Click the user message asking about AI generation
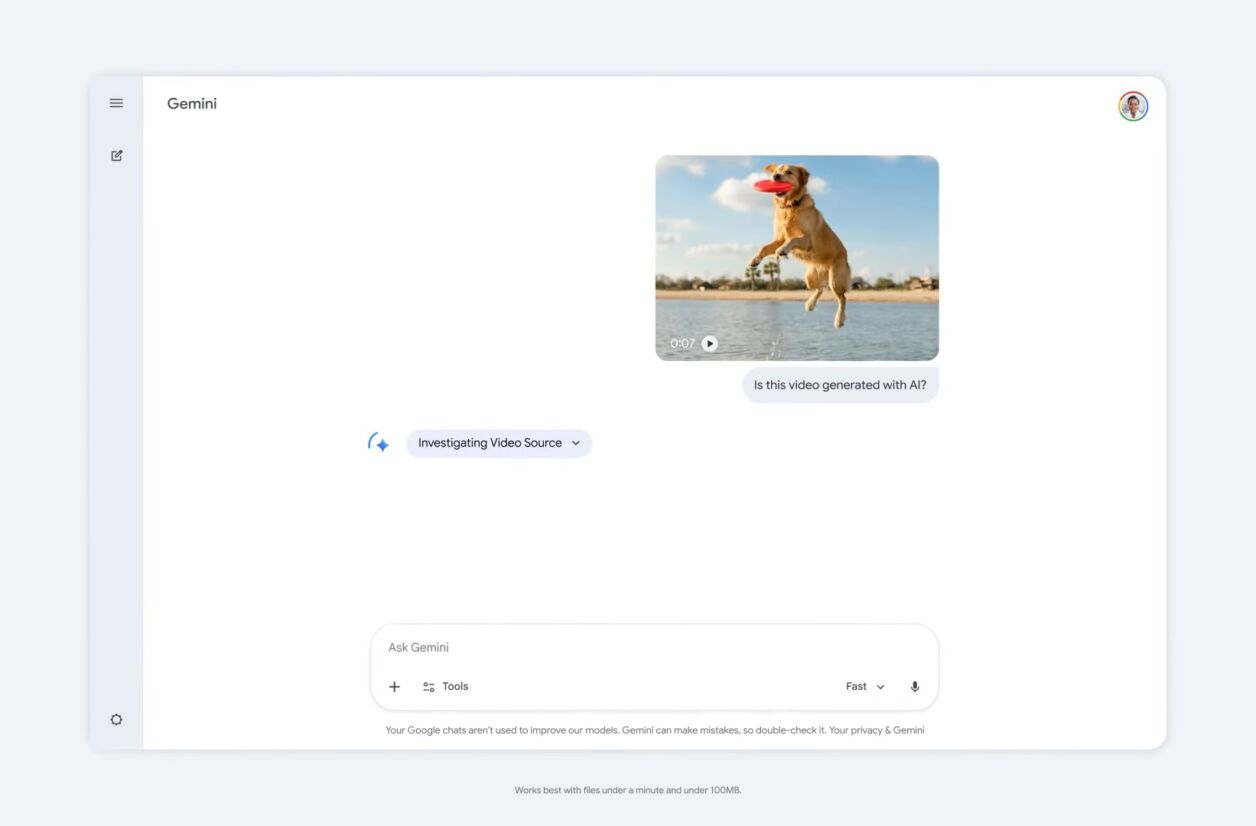The width and height of the screenshot is (1256, 826). 839,384
